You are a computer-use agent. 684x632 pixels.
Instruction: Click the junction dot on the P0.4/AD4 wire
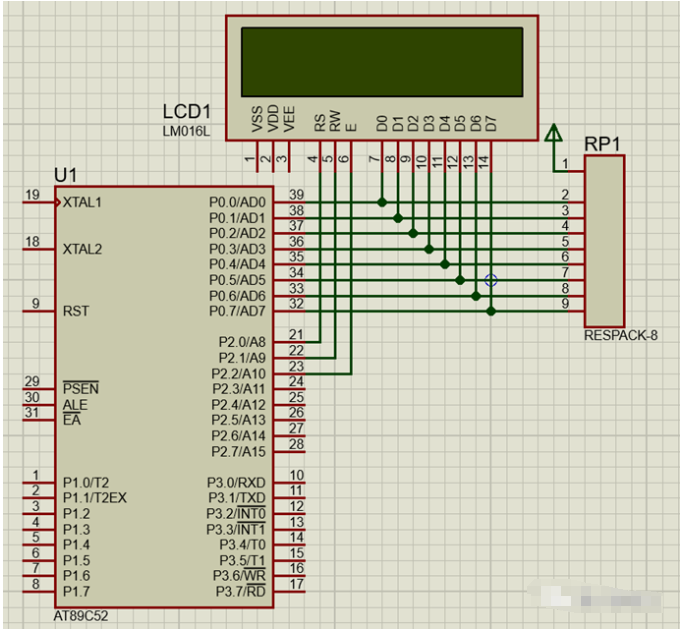coord(445,264)
